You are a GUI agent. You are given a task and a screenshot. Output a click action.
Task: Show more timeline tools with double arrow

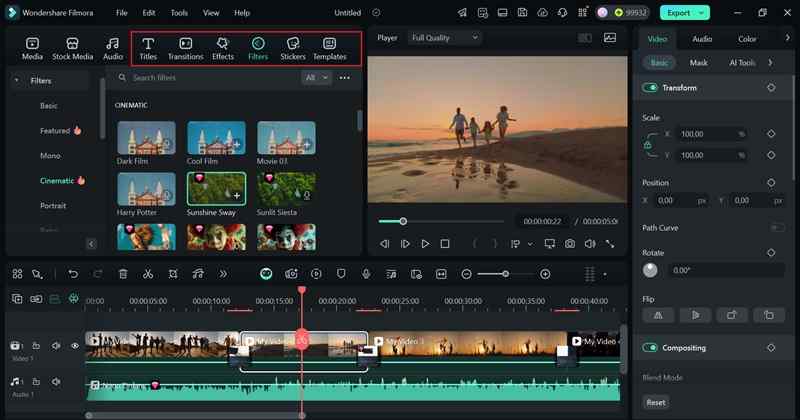point(223,274)
